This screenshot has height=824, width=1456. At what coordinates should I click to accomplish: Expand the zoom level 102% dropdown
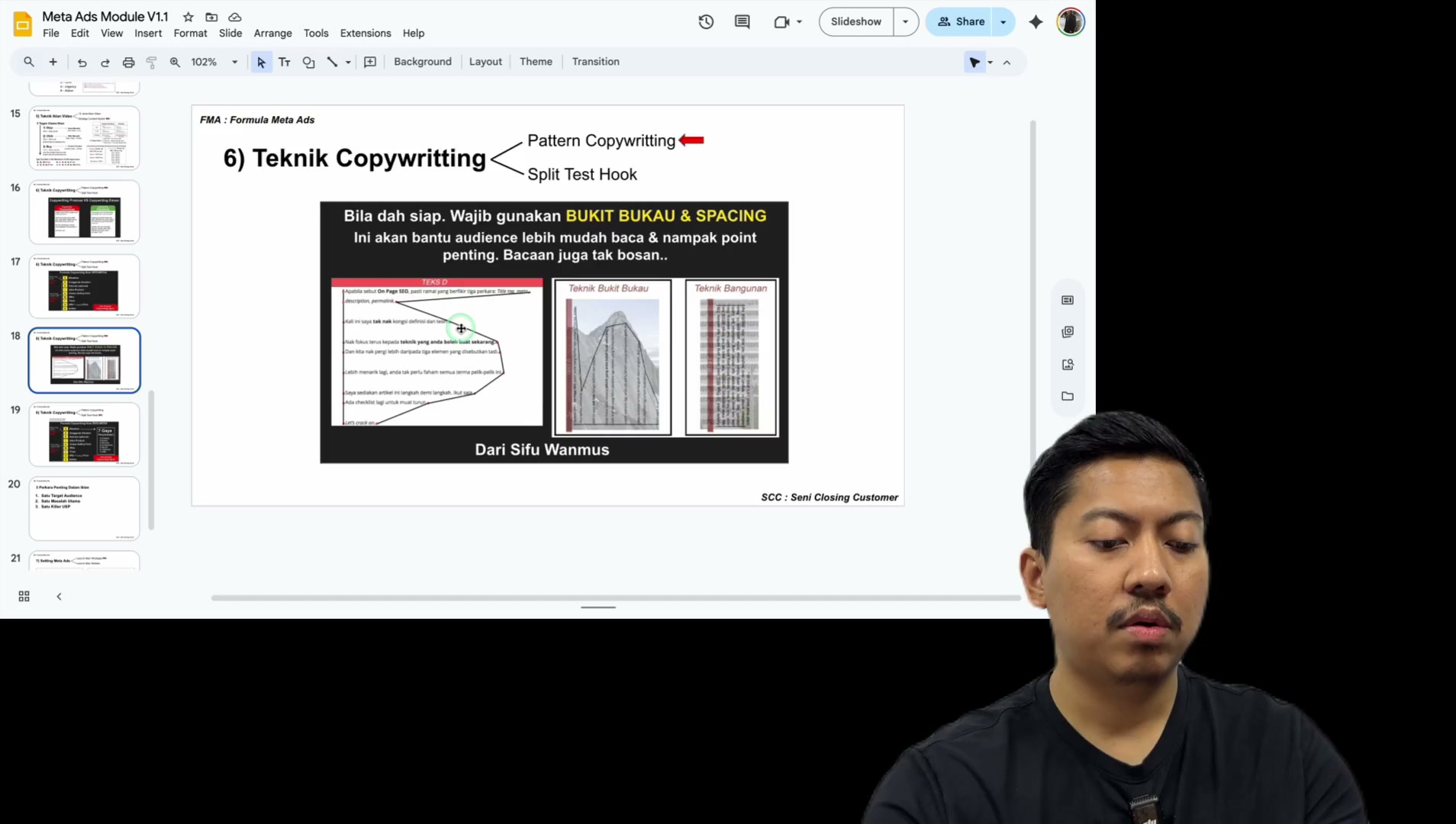pos(234,63)
